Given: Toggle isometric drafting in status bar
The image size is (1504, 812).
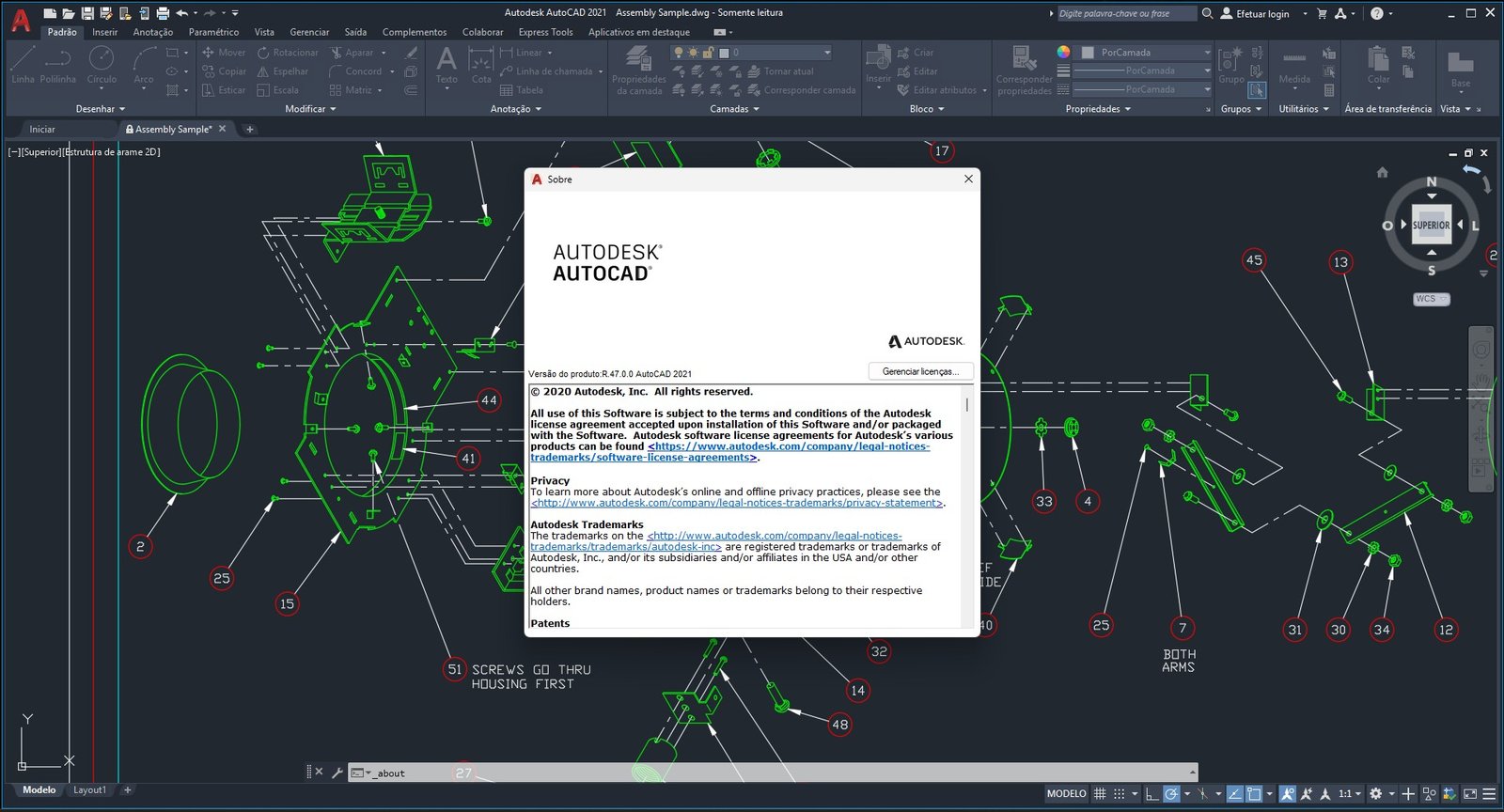Looking at the screenshot, I should pyautogui.click(x=1202, y=793).
